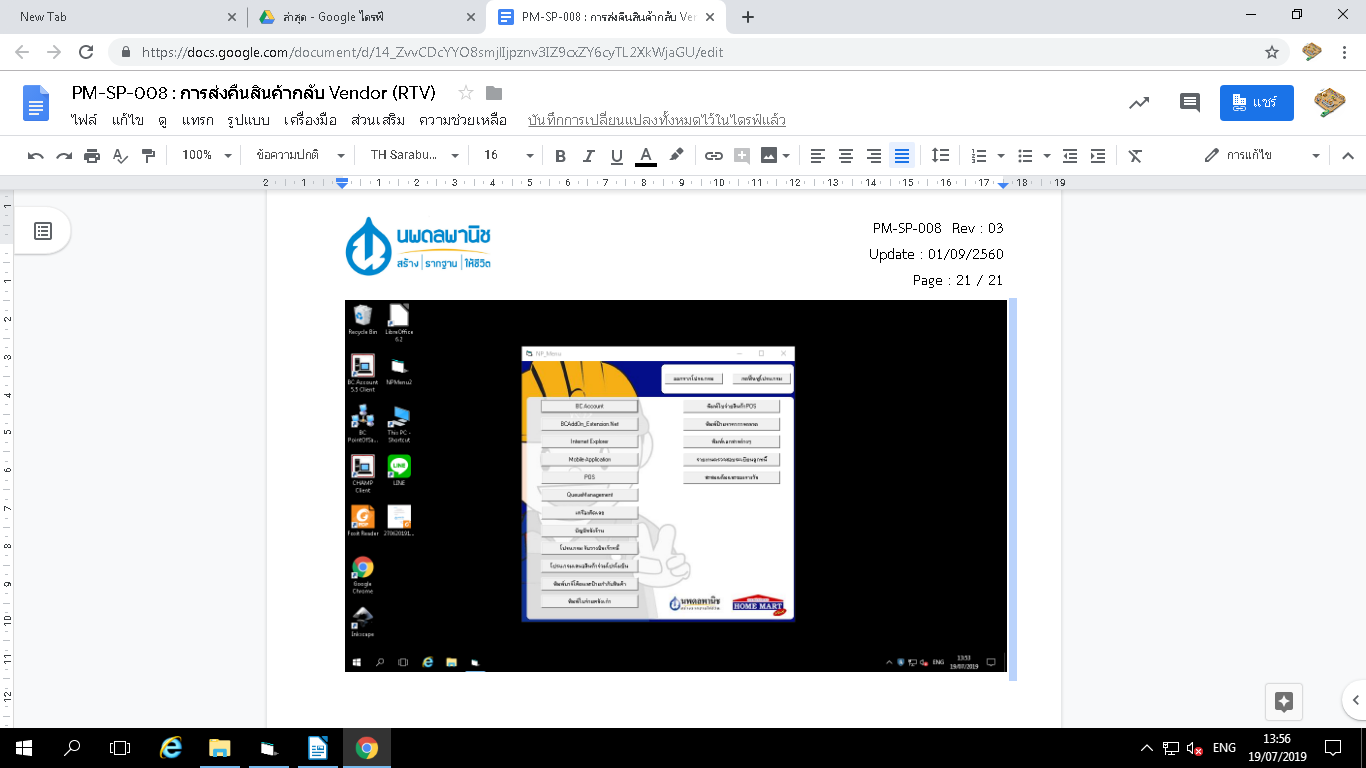The height and width of the screenshot is (768, 1366).
Task: Toggle underline formatting
Action: [x=616, y=156]
